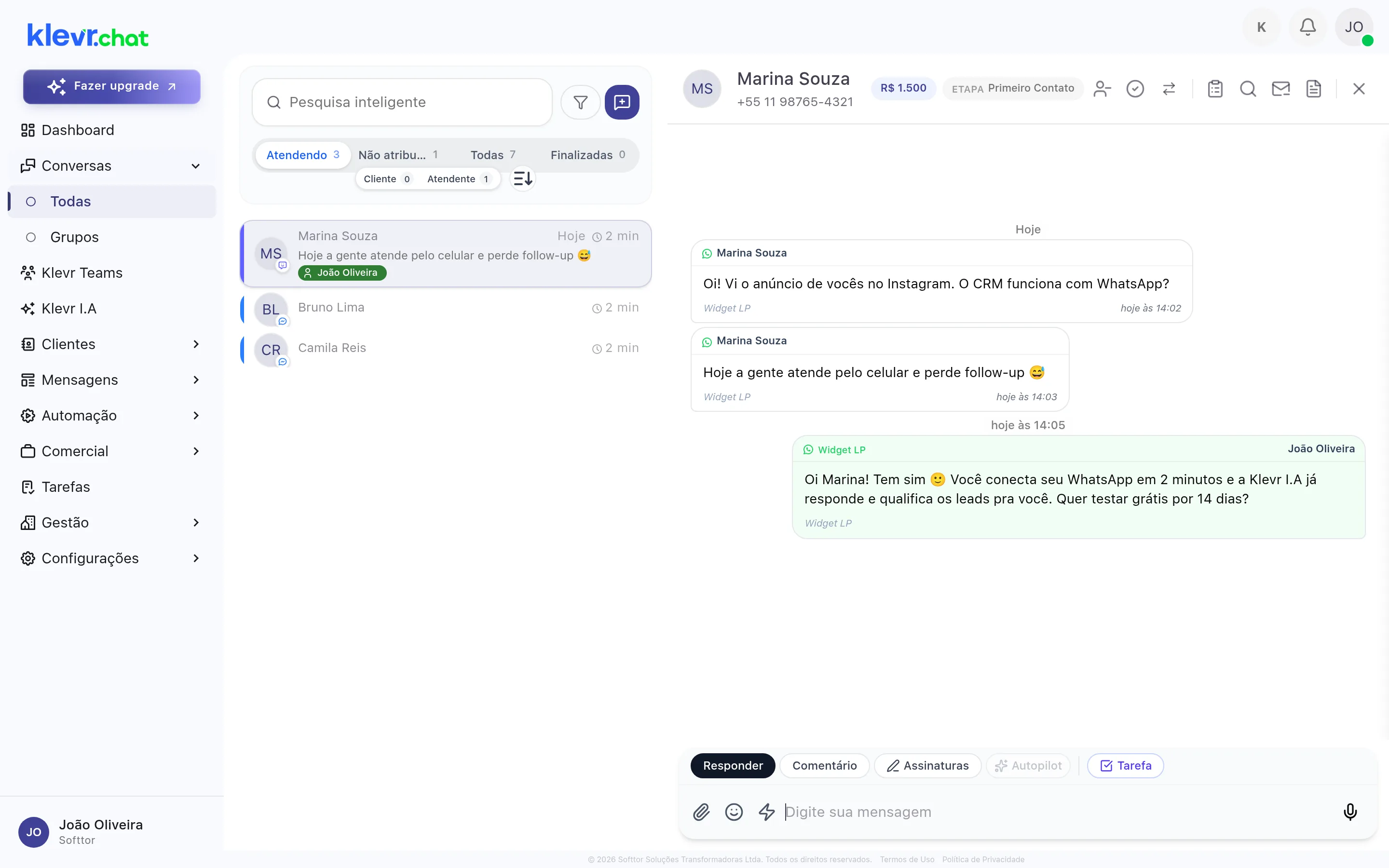
Task: Open the JO user profile avatar at top right
Action: 1354,27
